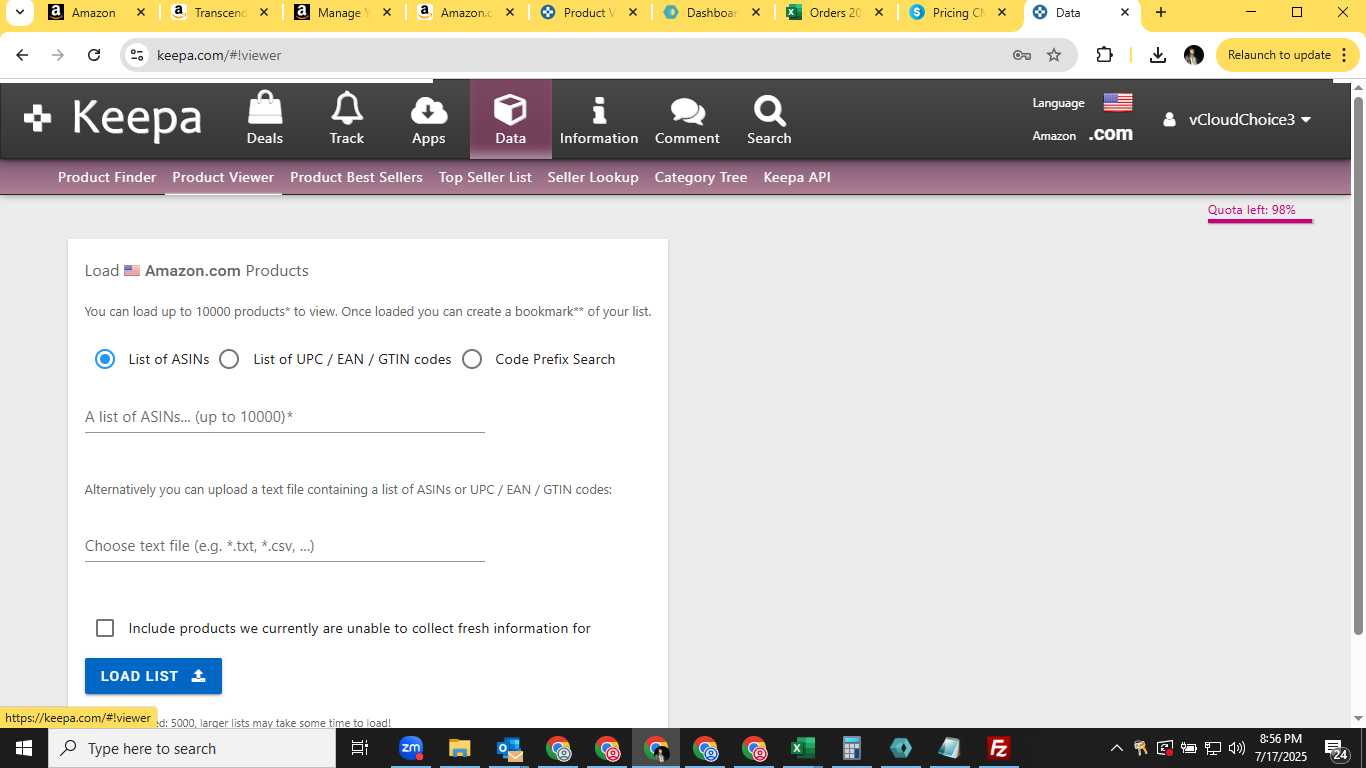Click the page vertical scrollbar

pos(1358,365)
